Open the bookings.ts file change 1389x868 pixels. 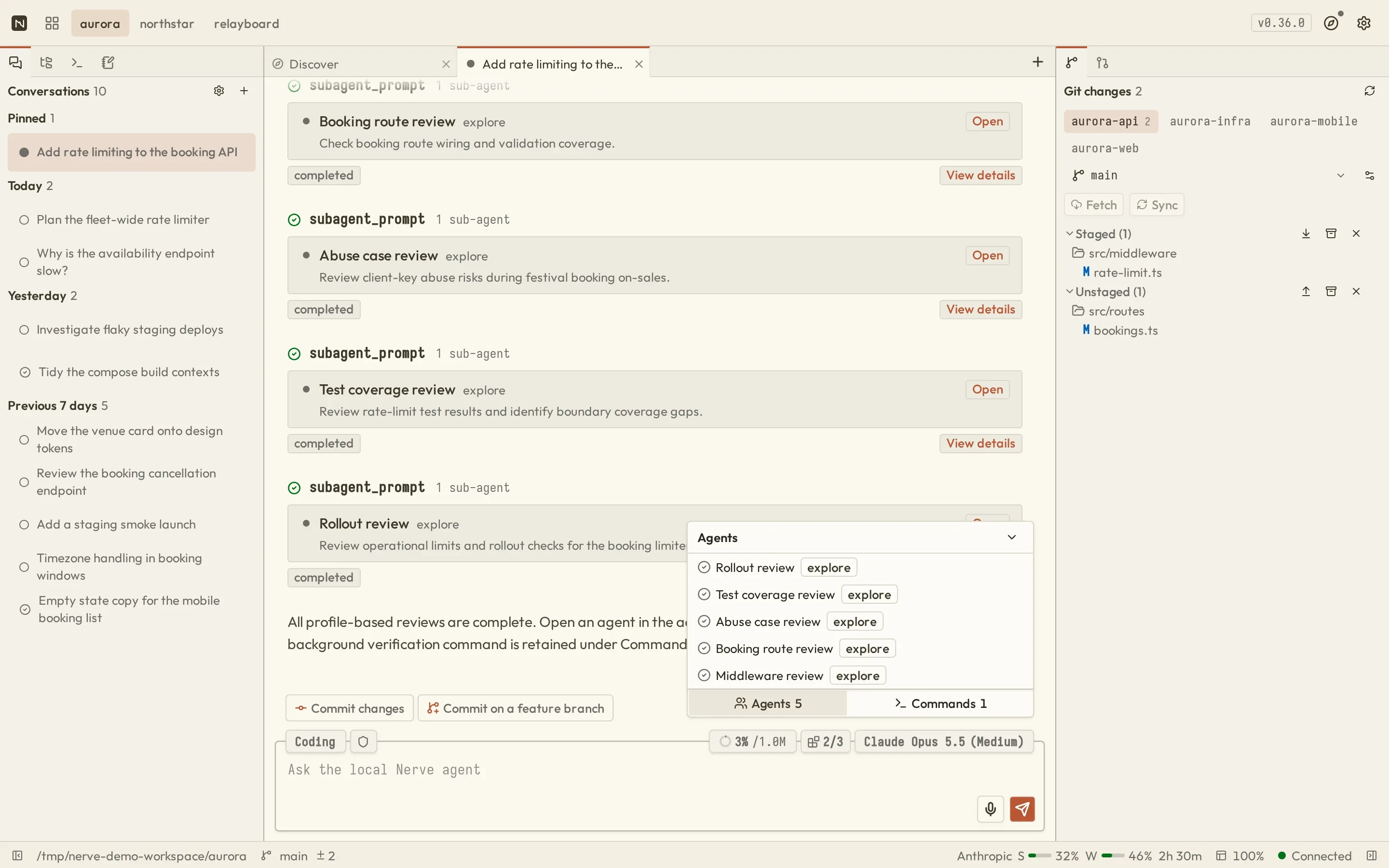[x=1126, y=330]
